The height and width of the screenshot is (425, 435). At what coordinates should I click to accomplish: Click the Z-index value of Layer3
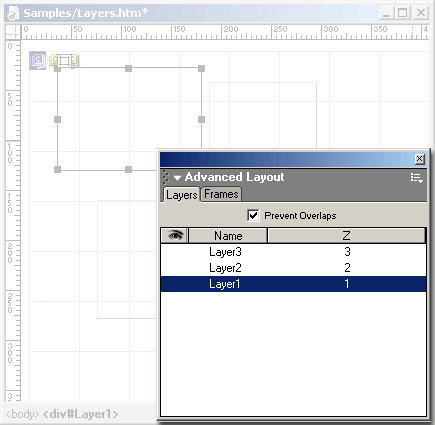[347, 252]
